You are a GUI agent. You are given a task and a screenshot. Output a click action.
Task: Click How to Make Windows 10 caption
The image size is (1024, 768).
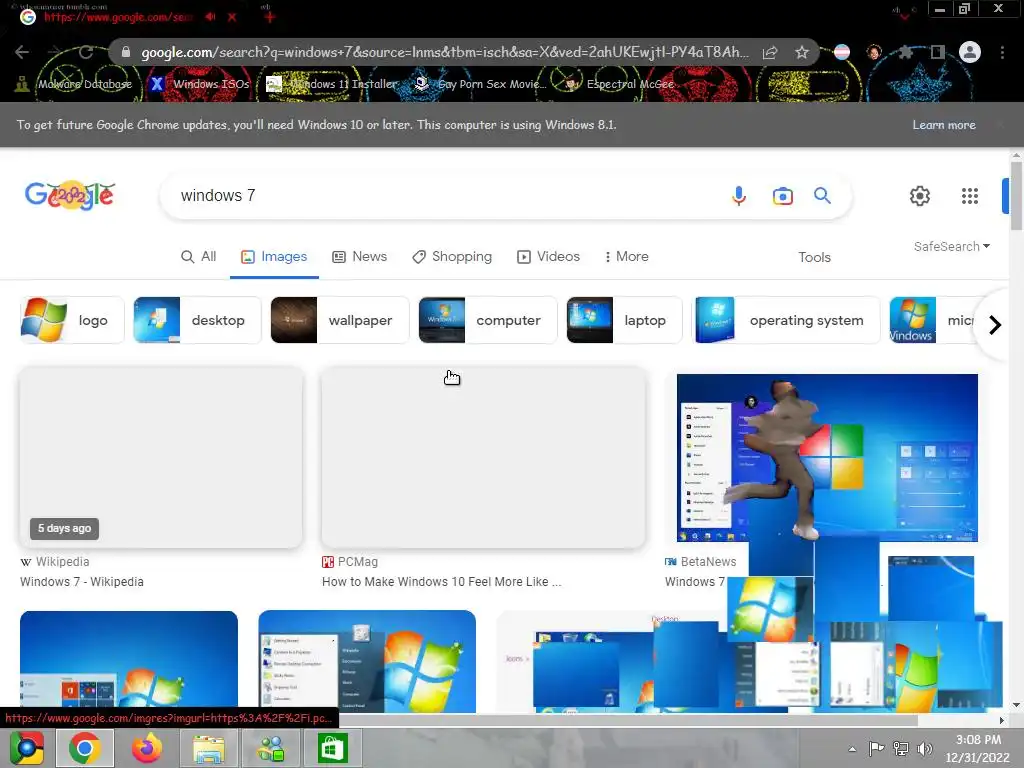(x=441, y=582)
